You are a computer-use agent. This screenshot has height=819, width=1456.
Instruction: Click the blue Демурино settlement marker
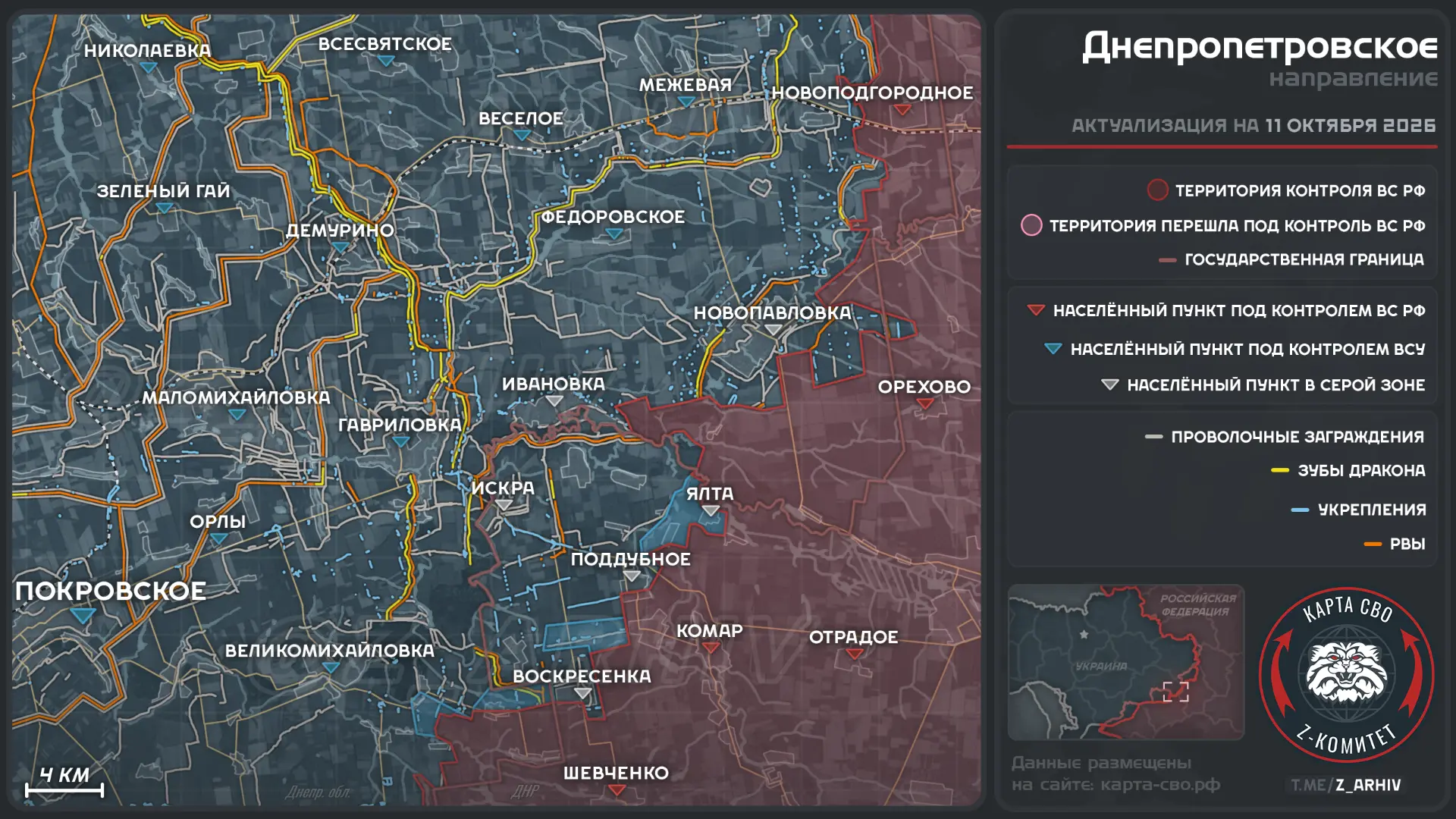(x=340, y=248)
